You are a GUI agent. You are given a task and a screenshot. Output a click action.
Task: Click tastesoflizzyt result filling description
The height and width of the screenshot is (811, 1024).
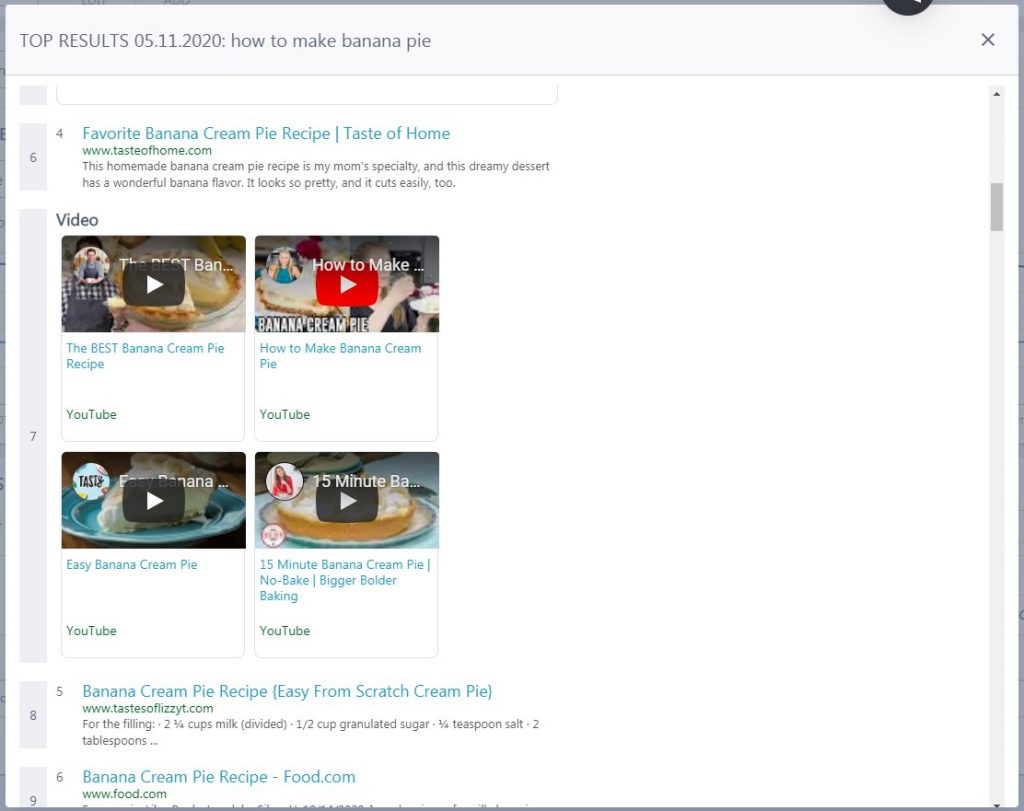coord(310,732)
